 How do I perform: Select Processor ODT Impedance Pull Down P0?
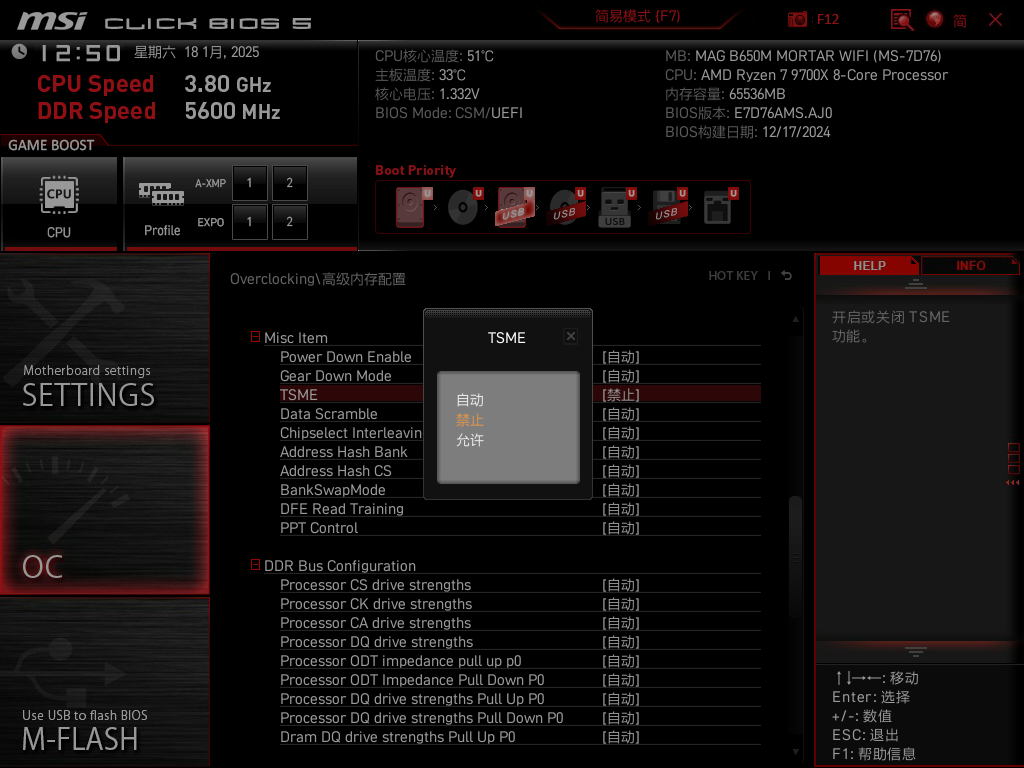[412, 680]
